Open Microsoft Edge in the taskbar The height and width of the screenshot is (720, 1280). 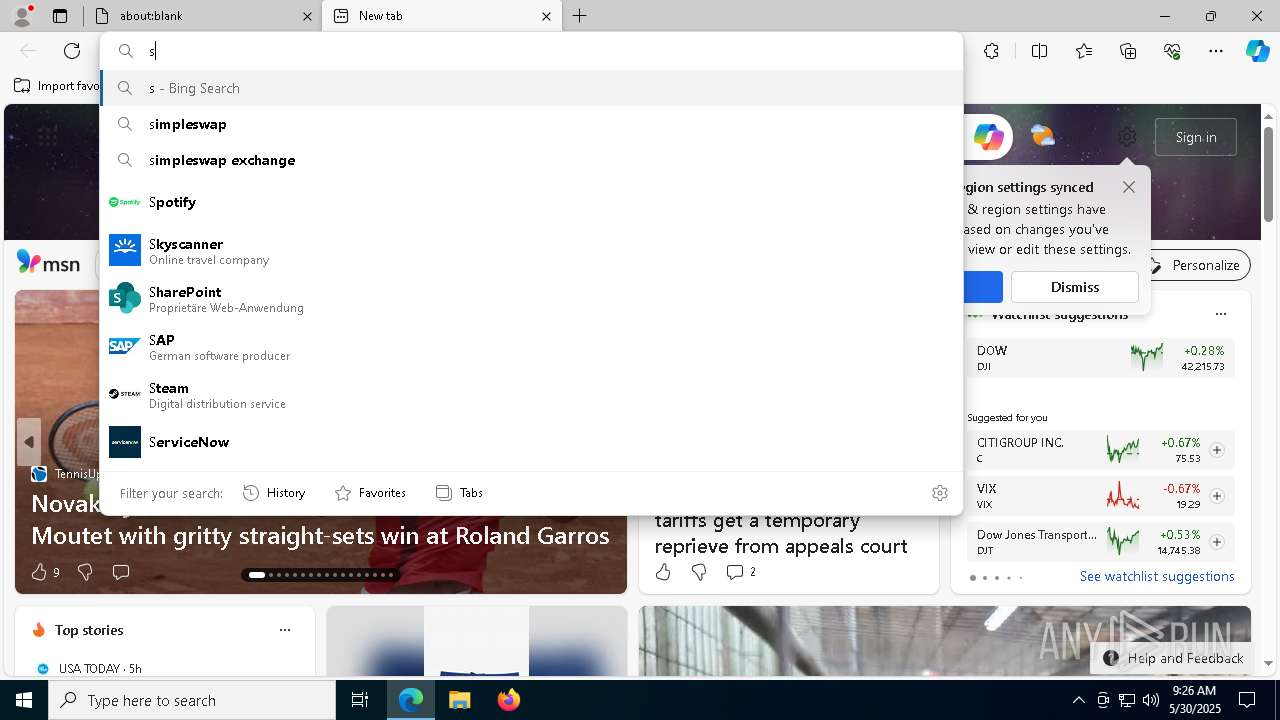click(x=411, y=700)
